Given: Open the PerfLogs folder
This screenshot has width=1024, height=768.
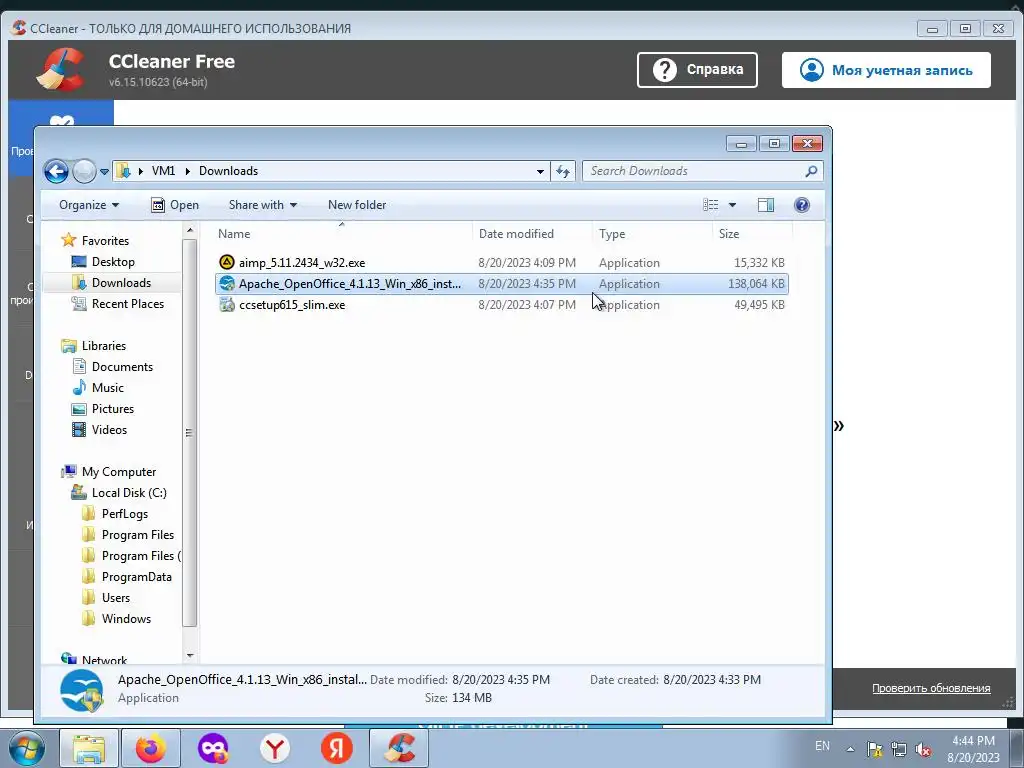Looking at the screenshot, I should coord(124,513).
